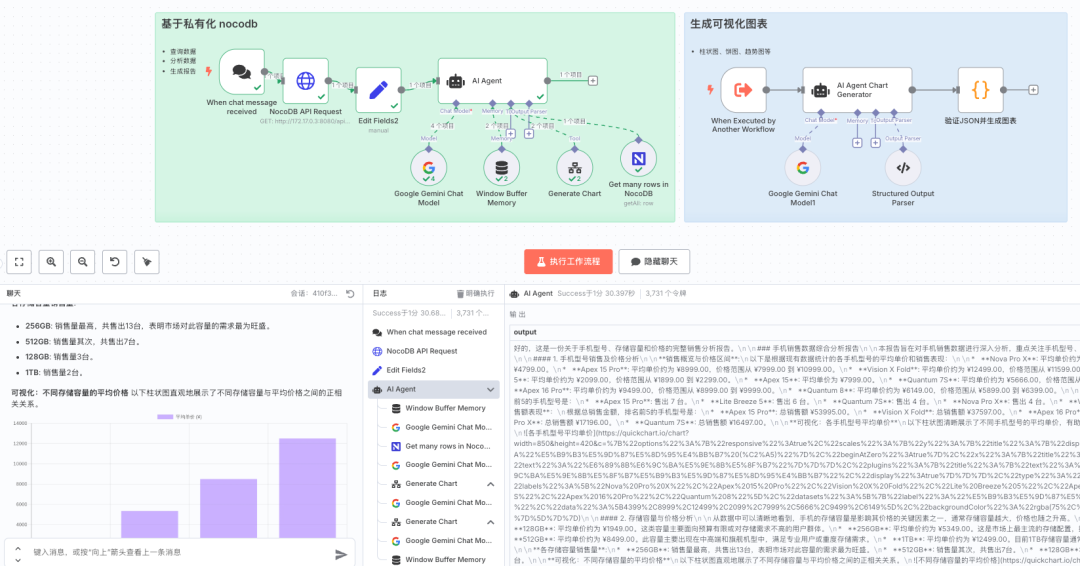Select the Google Gemini Chat Model node

[428, 167]
